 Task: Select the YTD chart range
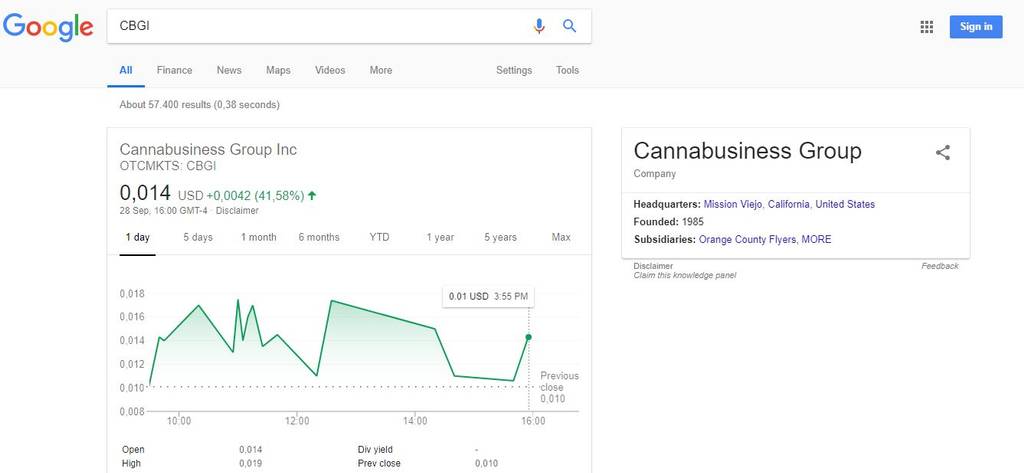pos(379,237)
